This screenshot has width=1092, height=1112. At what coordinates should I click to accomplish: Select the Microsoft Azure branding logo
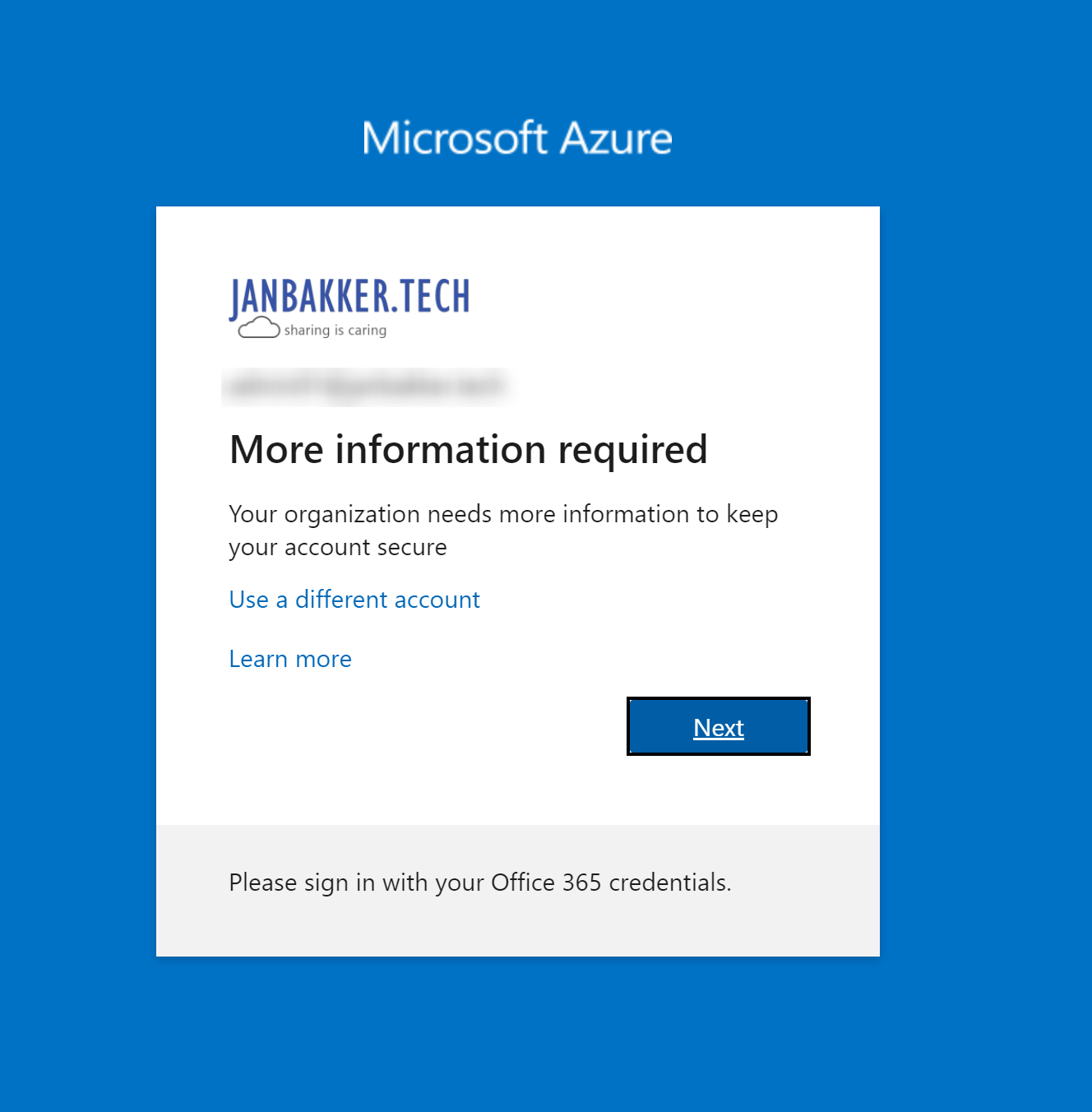coord(516,138)
